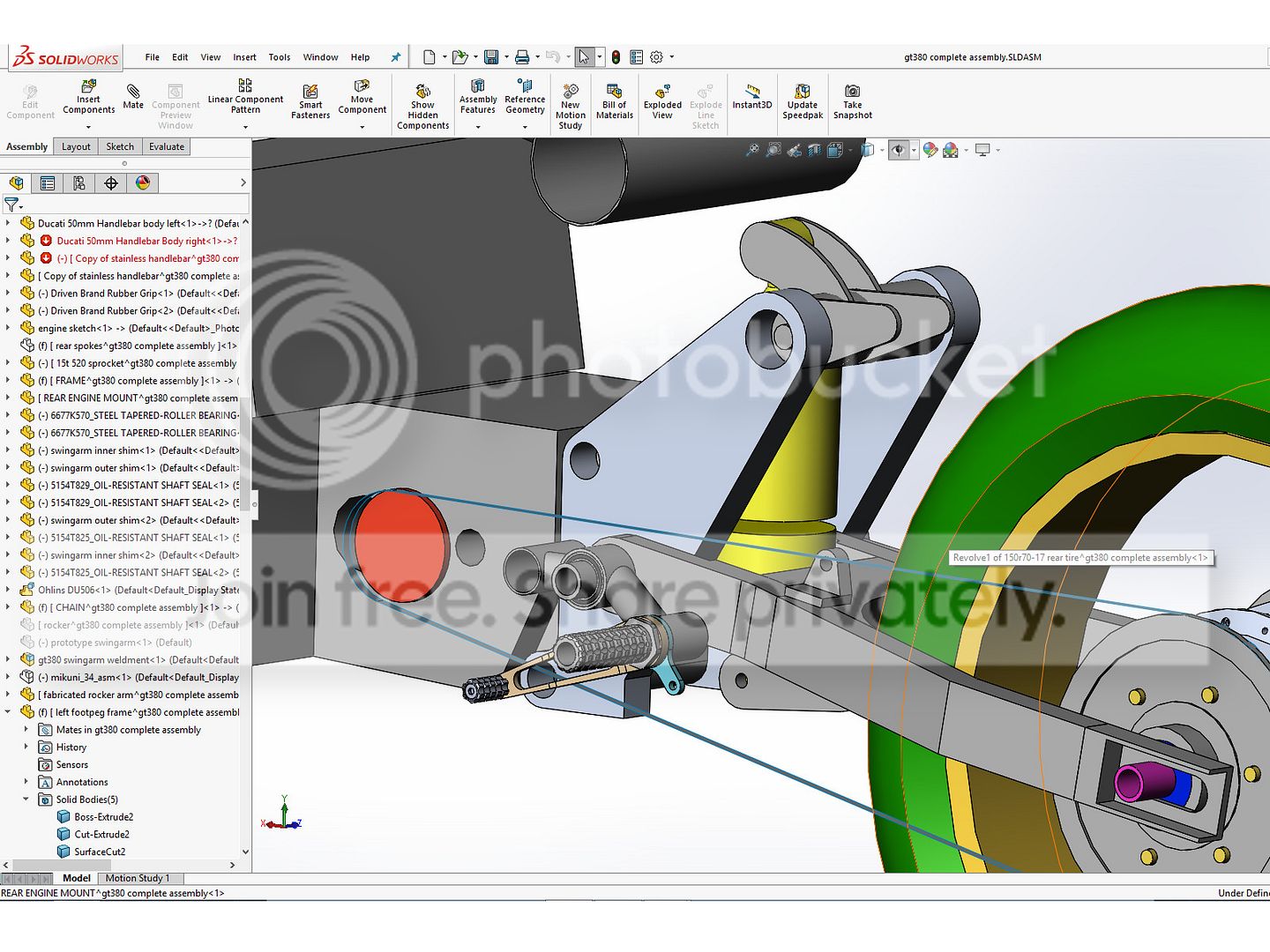Viewport: 1270px width, 952px height.
Task: Click the Insert Components icon
Action: click(88, 86)
